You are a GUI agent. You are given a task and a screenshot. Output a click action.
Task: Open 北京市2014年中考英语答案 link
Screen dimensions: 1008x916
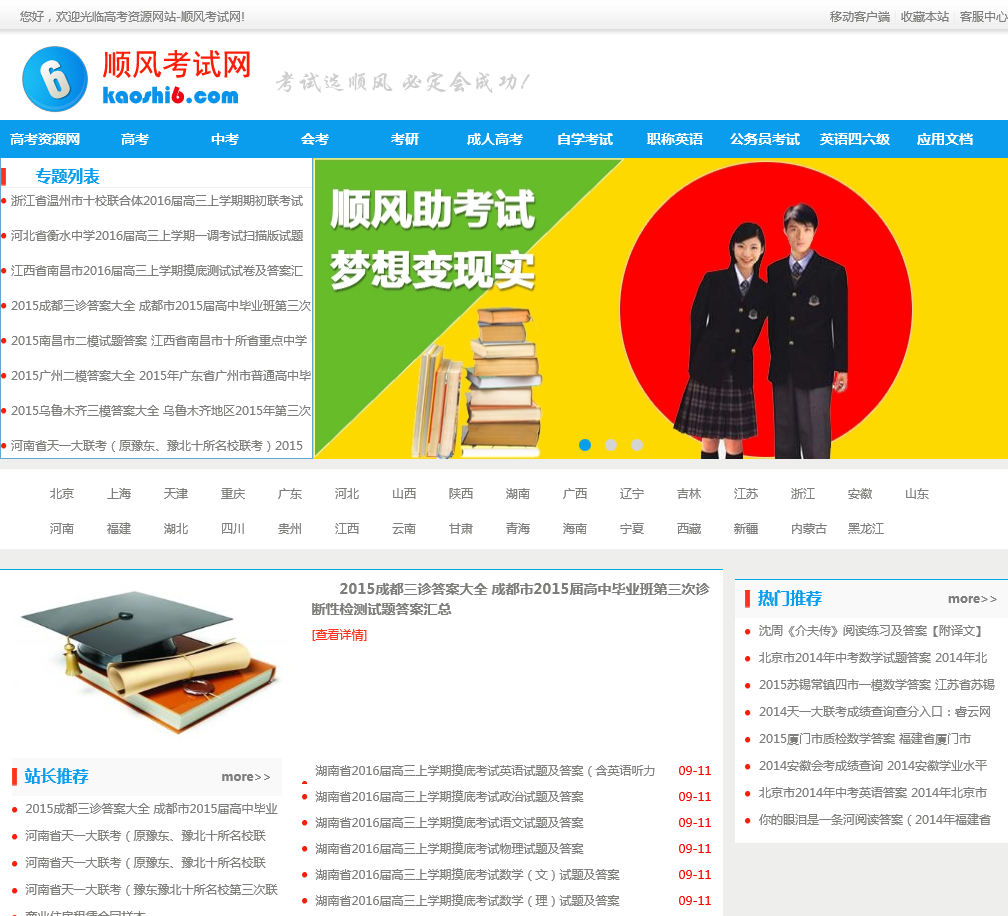point(872,793)
